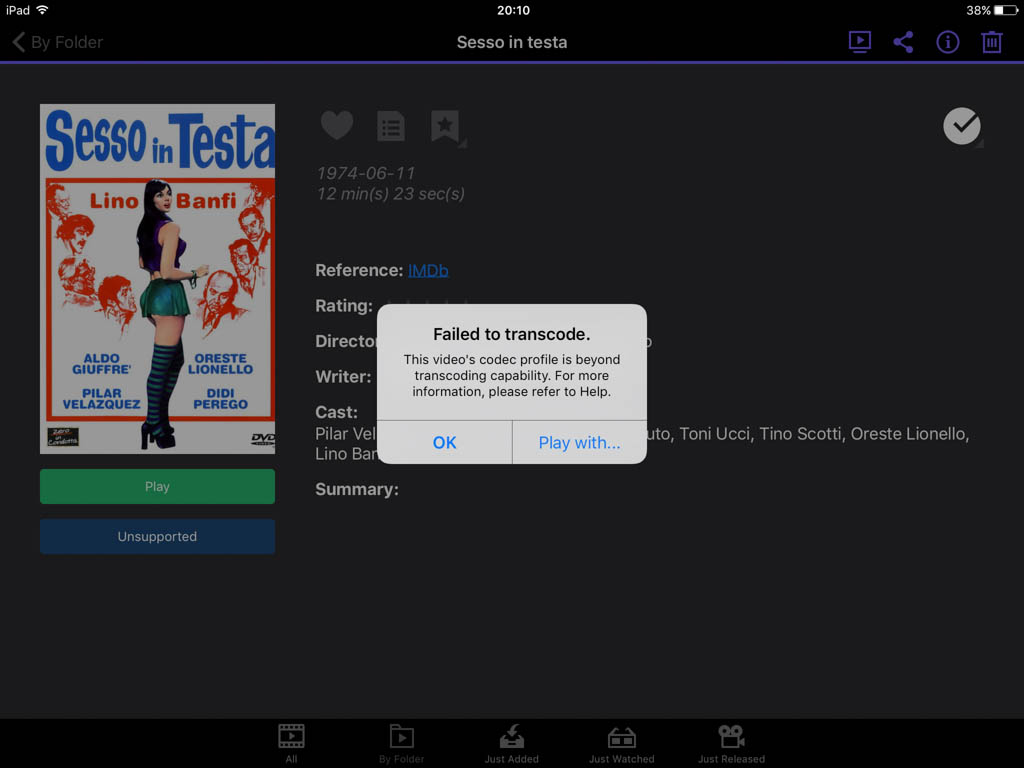Tap OK in the transcode error dialog
The image size is (1024, 768).
[444, 442]
